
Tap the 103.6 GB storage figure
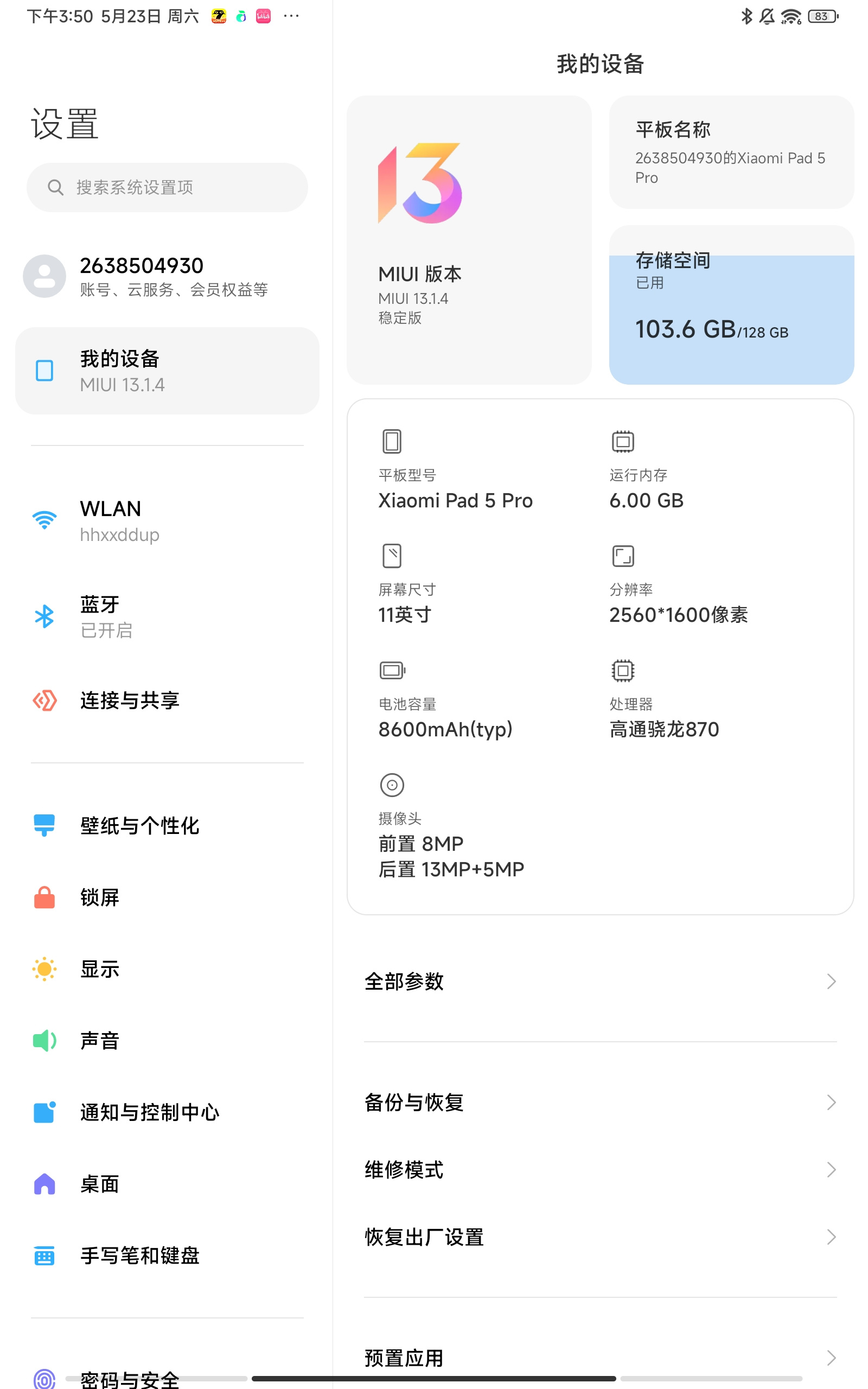[685, 329]
